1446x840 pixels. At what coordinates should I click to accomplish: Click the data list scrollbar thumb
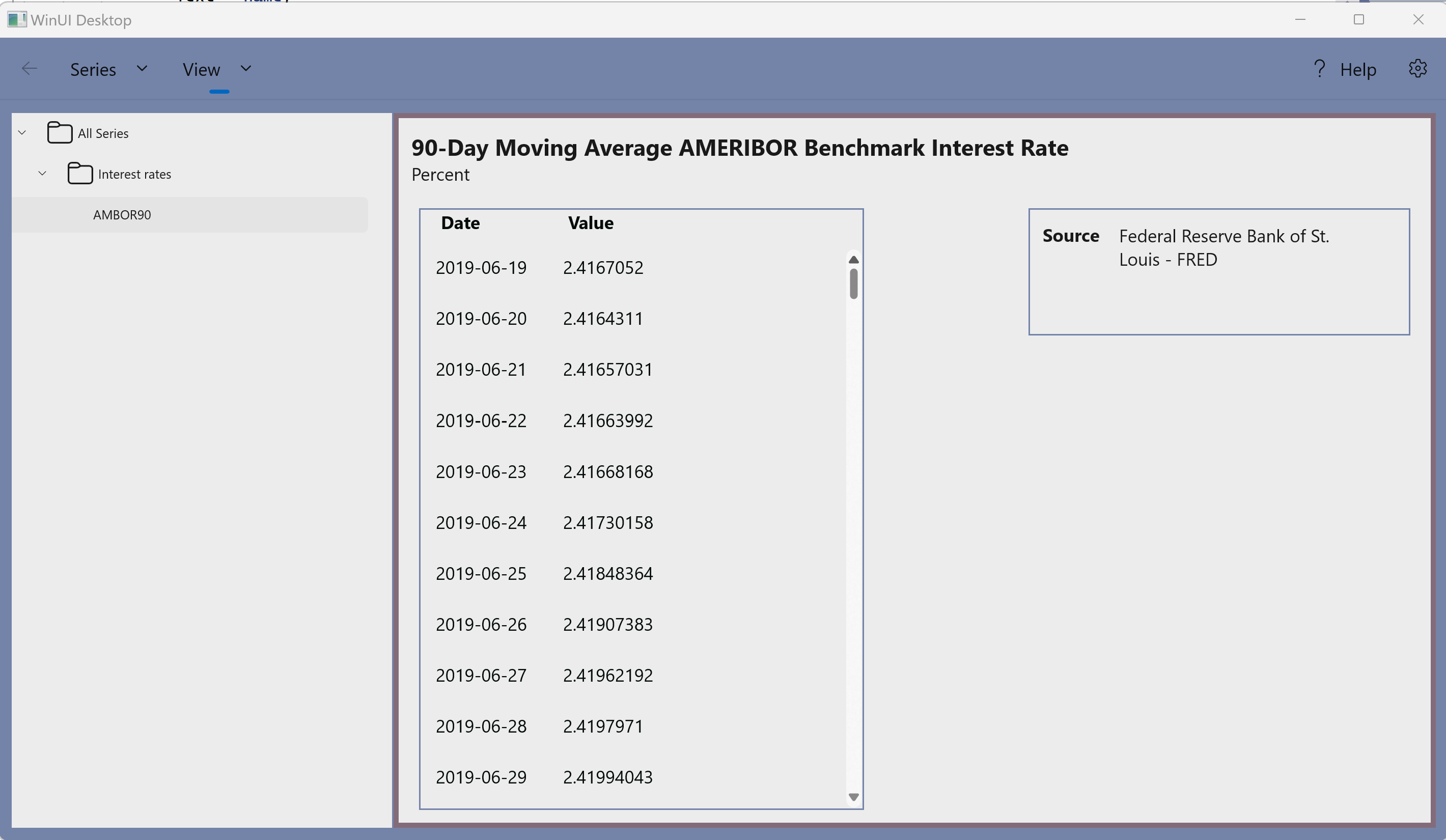(x=853, y=284)
